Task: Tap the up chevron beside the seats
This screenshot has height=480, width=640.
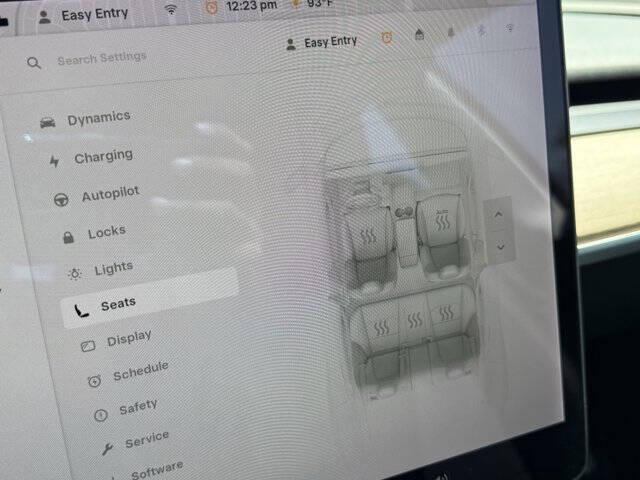Action: point(498,214)
